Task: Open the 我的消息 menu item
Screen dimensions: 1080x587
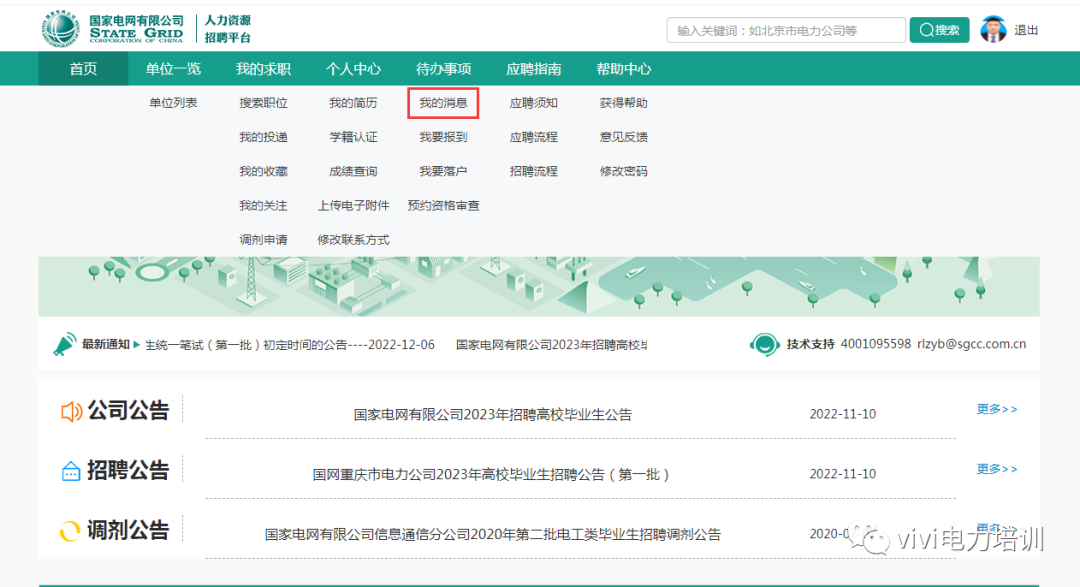Action: point(443,103)
